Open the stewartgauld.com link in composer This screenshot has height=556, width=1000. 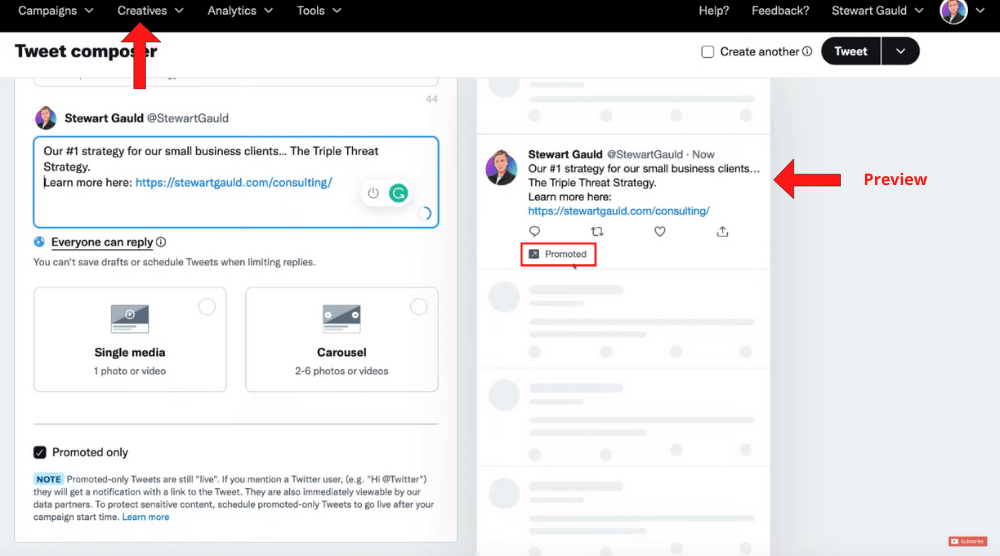233,182
